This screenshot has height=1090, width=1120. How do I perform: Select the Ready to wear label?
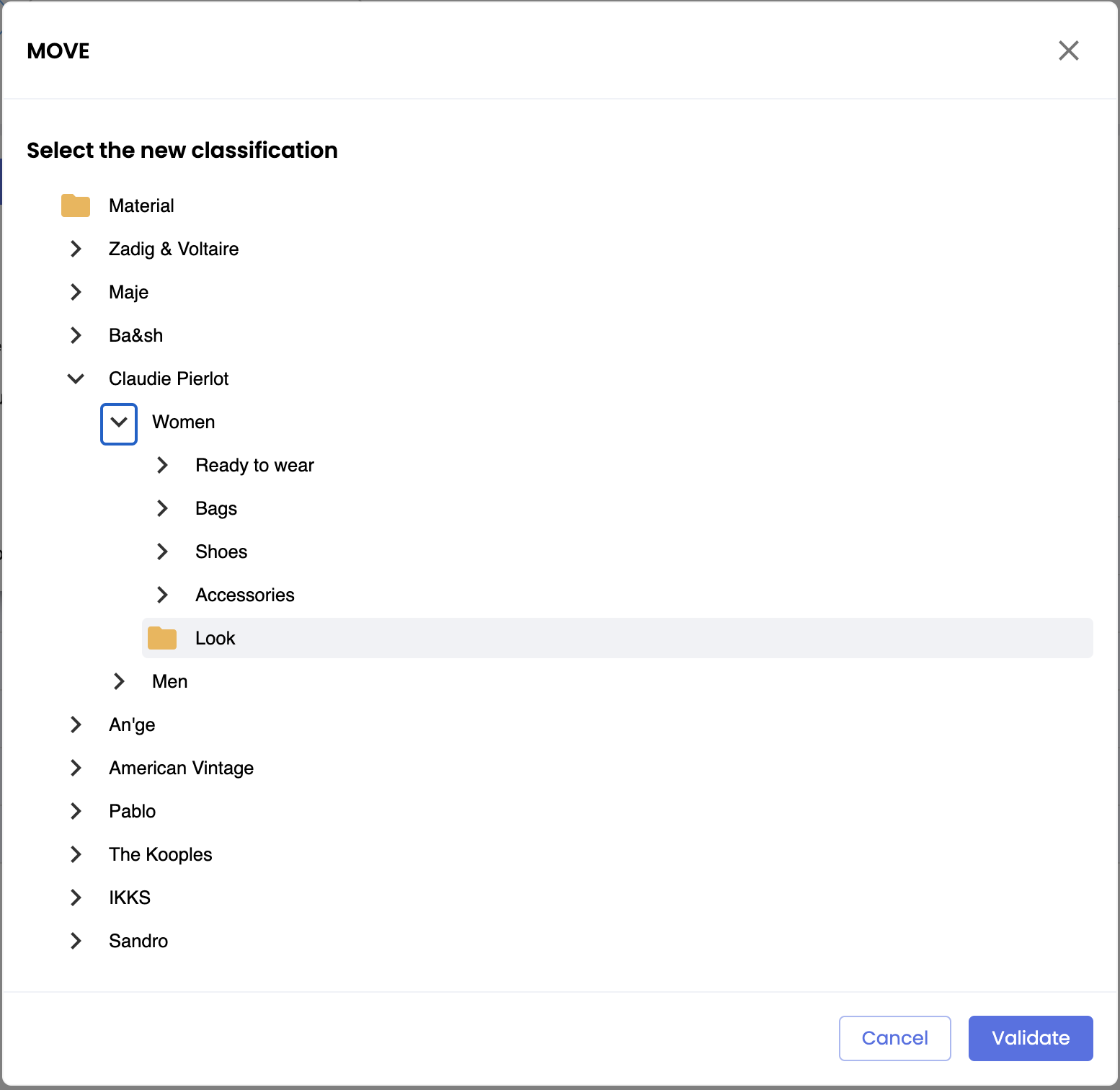255,465
